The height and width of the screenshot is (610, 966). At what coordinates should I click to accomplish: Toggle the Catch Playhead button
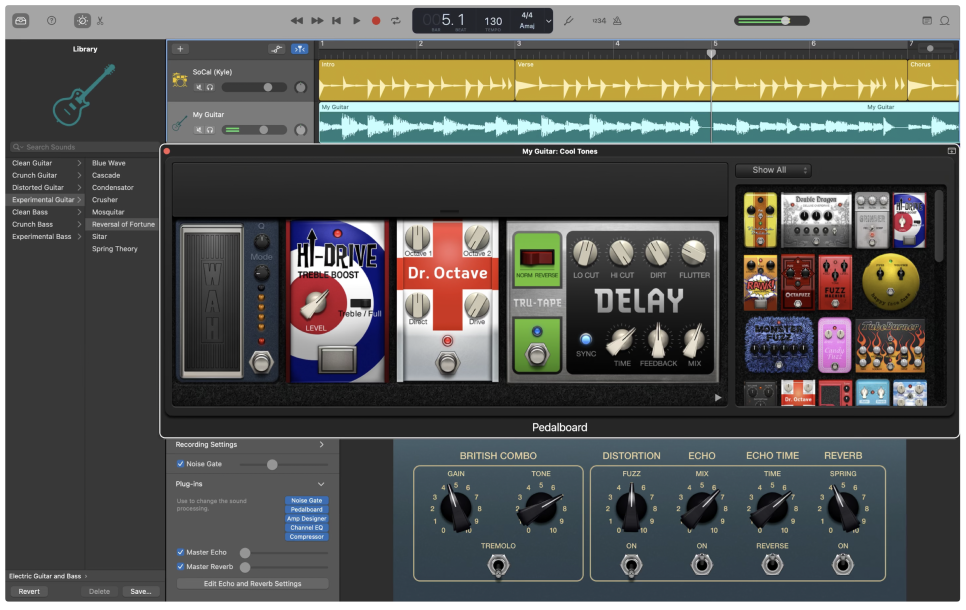tap(299, 49)
